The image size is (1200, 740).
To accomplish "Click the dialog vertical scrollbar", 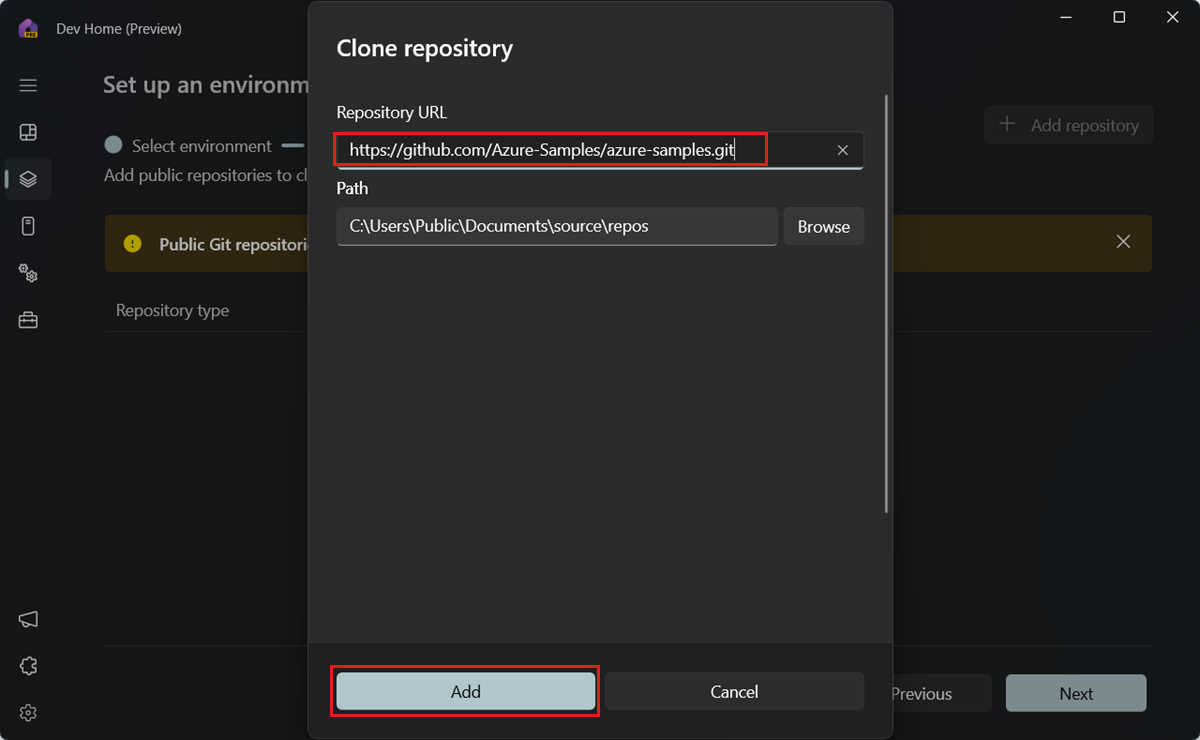I will point(886,305).
